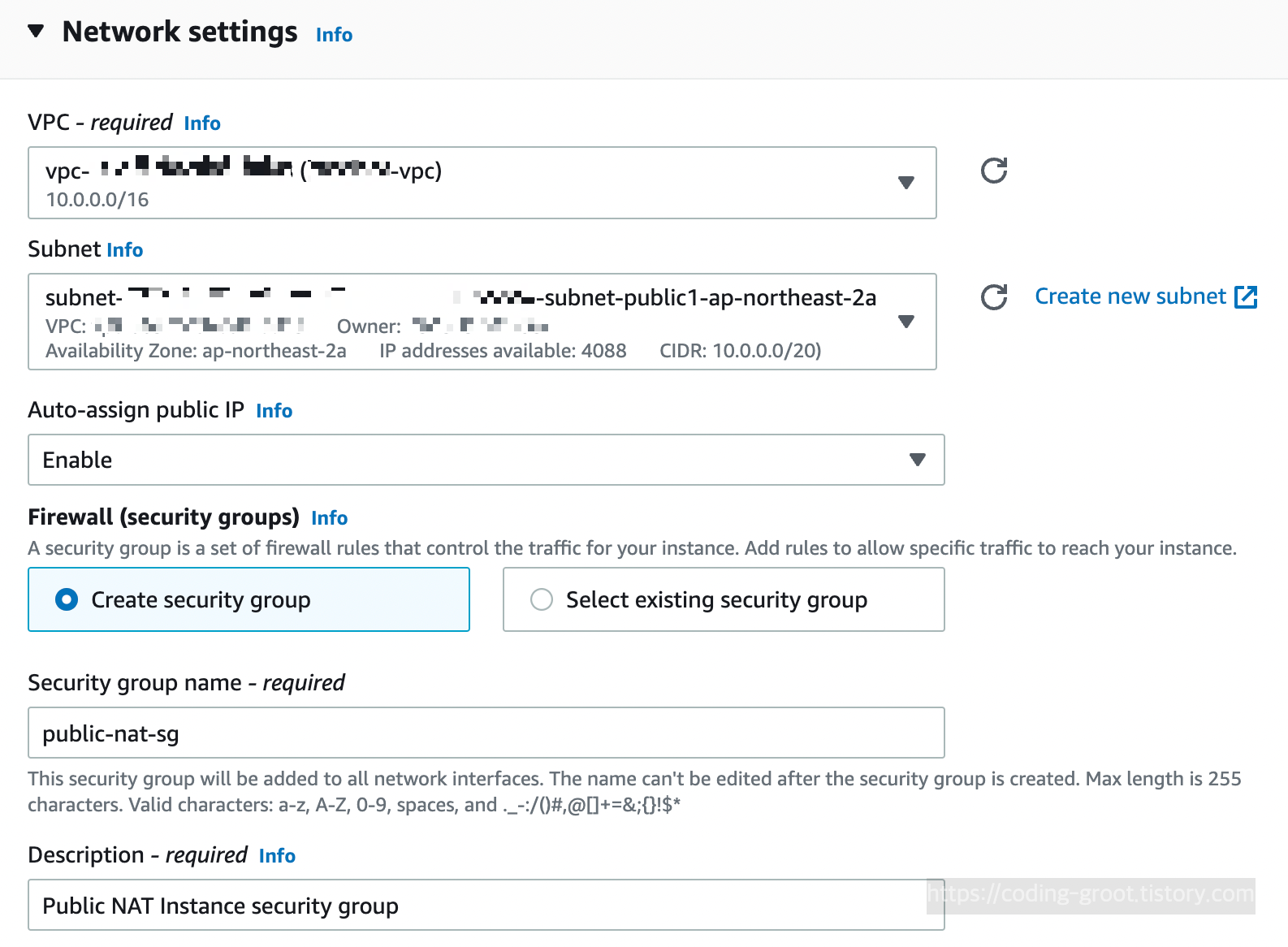Click the Create new subnet link
Viewport: 1288px width, 947px height.
[x=1130, y=296]
